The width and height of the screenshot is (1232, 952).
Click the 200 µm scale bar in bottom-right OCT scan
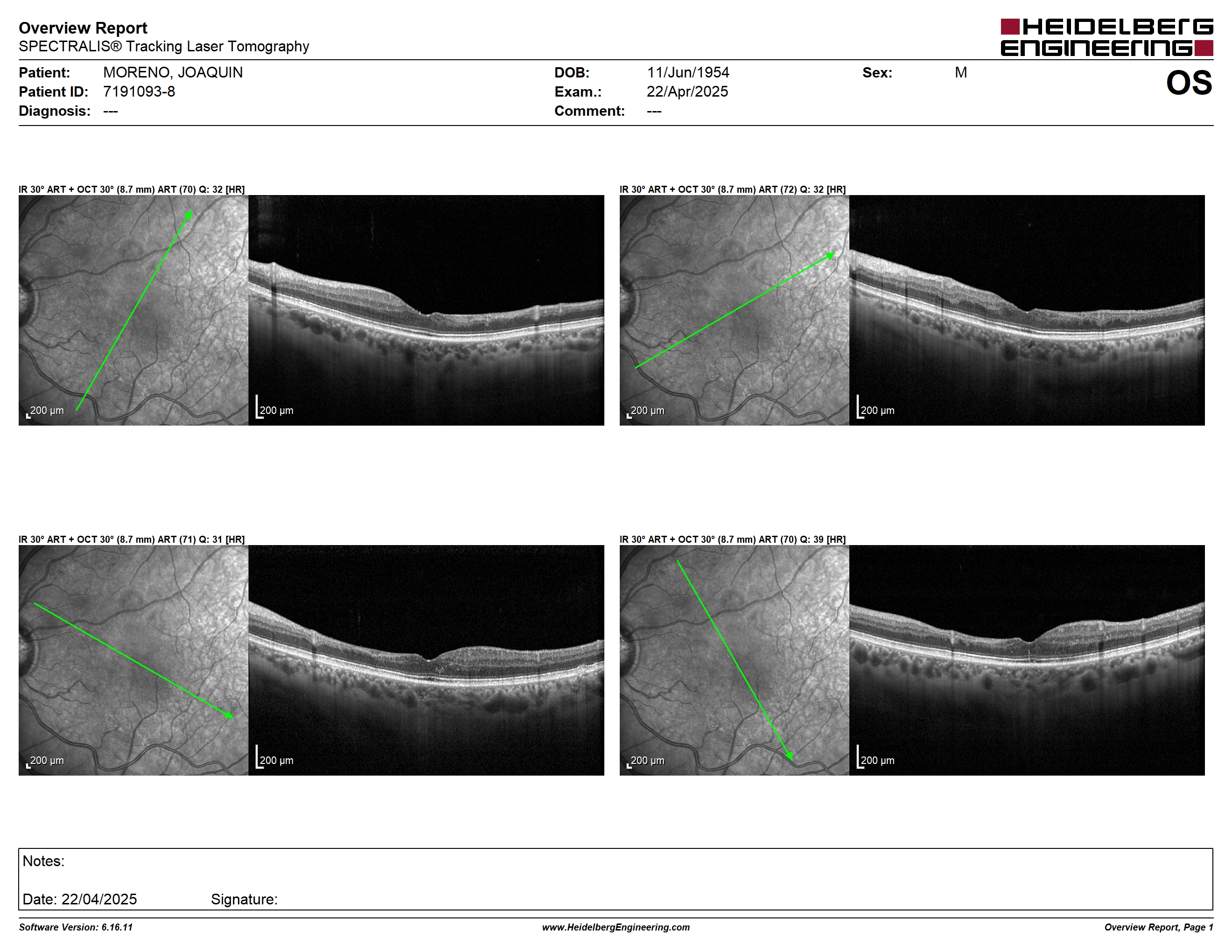tap(875, 757)
